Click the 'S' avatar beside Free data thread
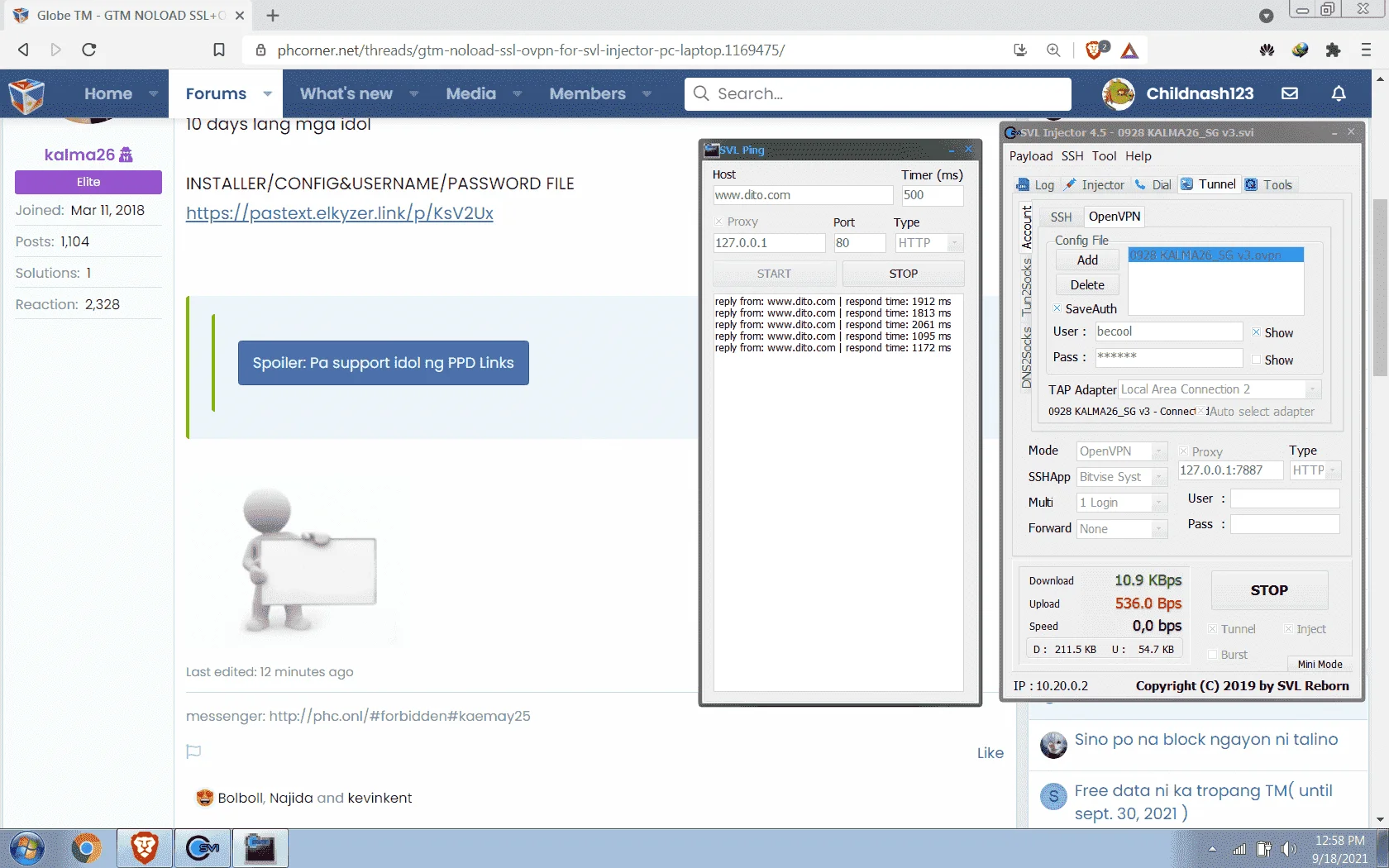Screen dimensions: 1389x868 click(x=1053, y=796)
